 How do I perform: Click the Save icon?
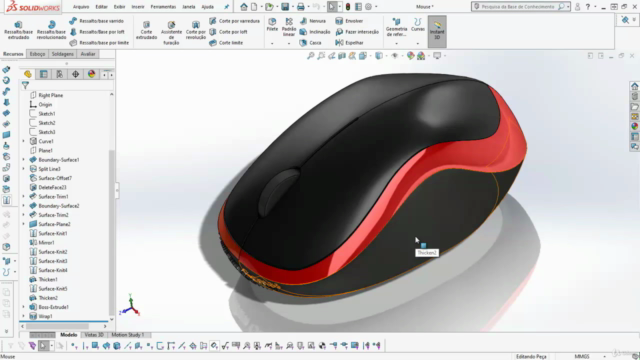point(285,7)
